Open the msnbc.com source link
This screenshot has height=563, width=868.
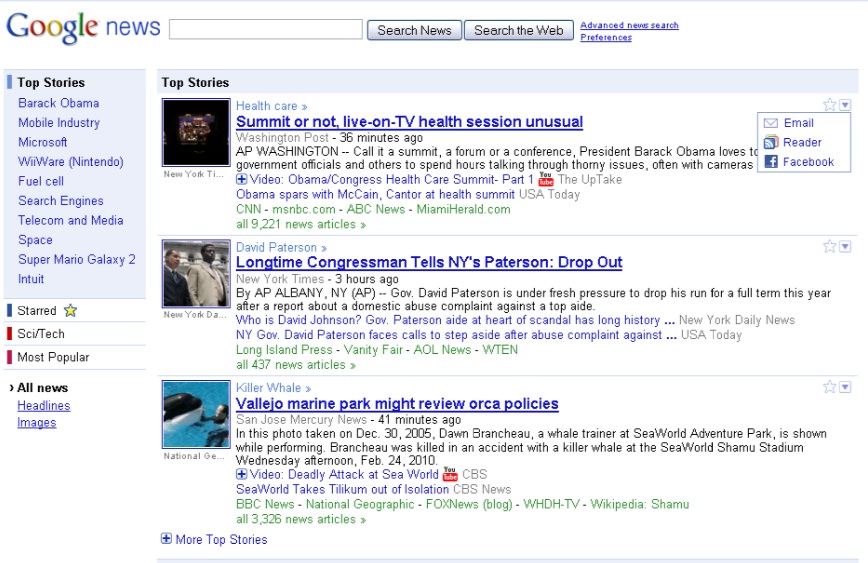click(304, 209)
